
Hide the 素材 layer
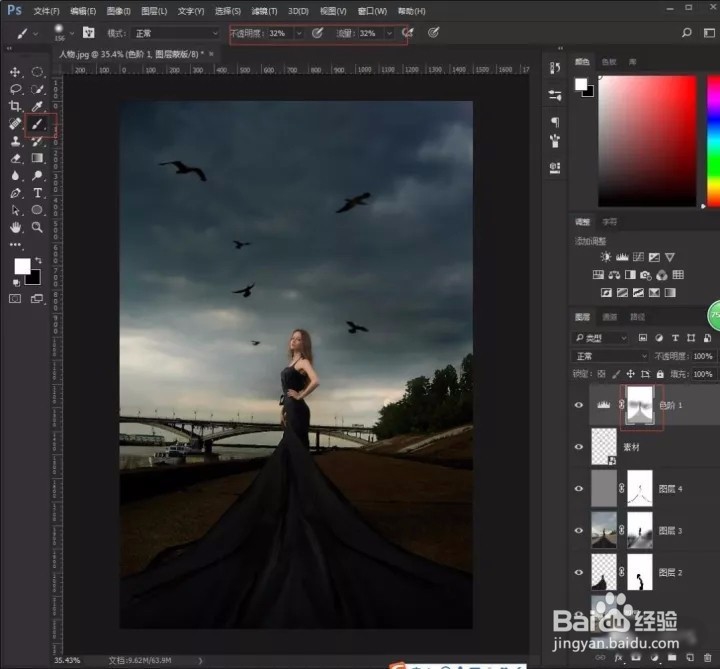tap(579, 447)
